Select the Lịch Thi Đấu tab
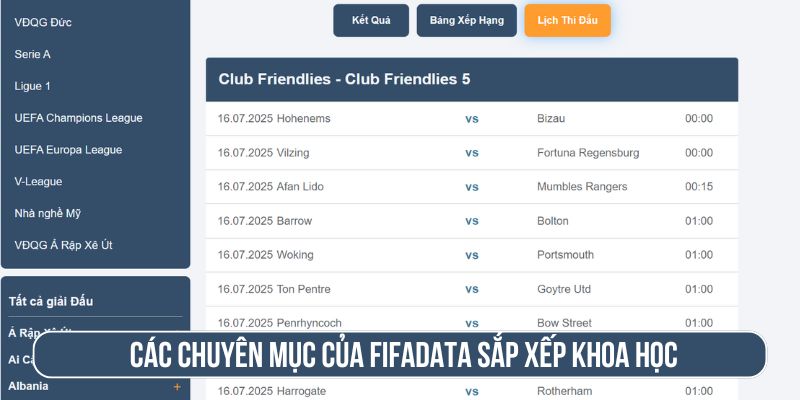Image resolution: width=800 pixels, height=400 pixels. pyautogui.click(x=567, y=20)
